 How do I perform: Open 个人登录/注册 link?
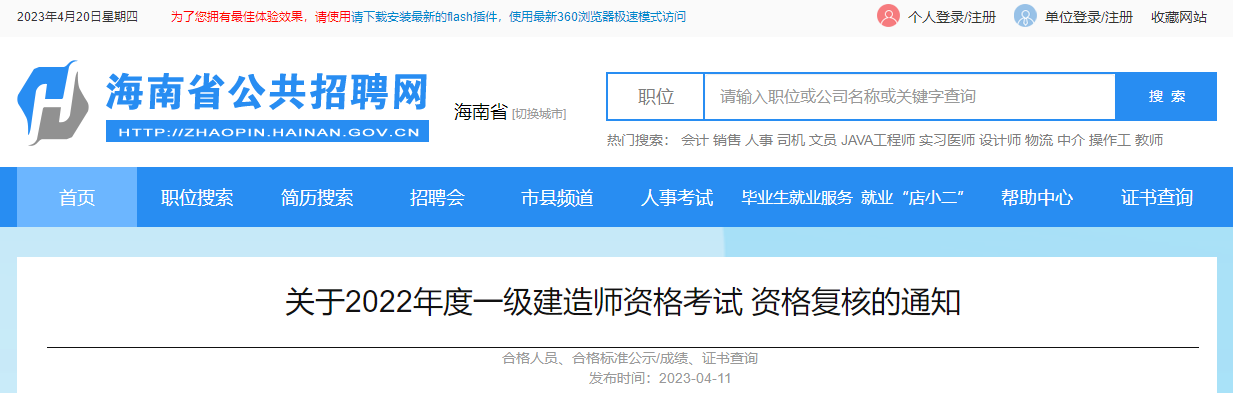click(952, 17)
